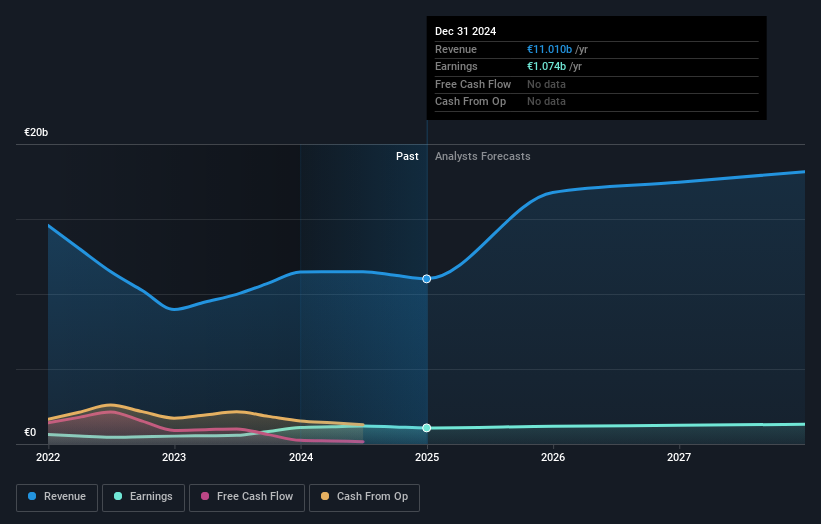
Task: Toggle the Revenue legend series
Action: click(57, 497)
